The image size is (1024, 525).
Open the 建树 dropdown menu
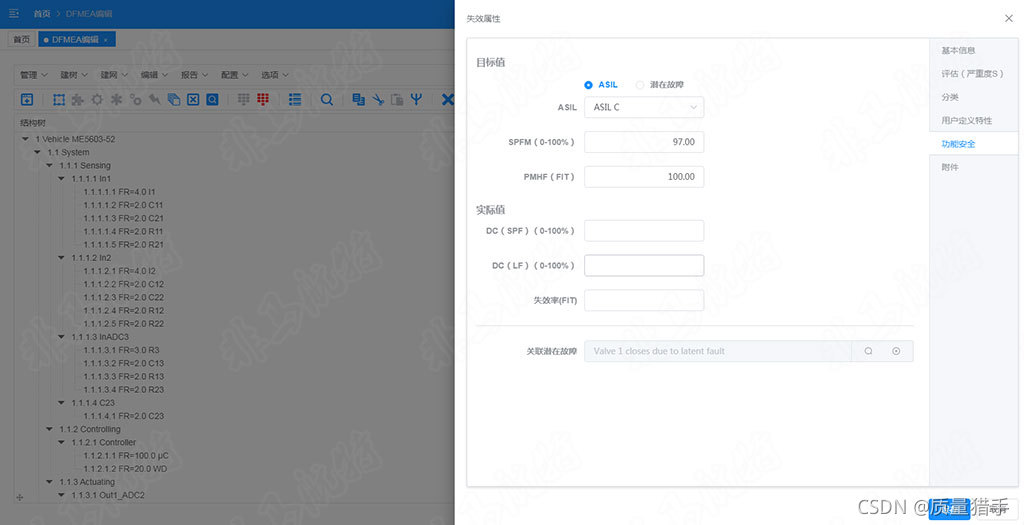tap(74, 75)
